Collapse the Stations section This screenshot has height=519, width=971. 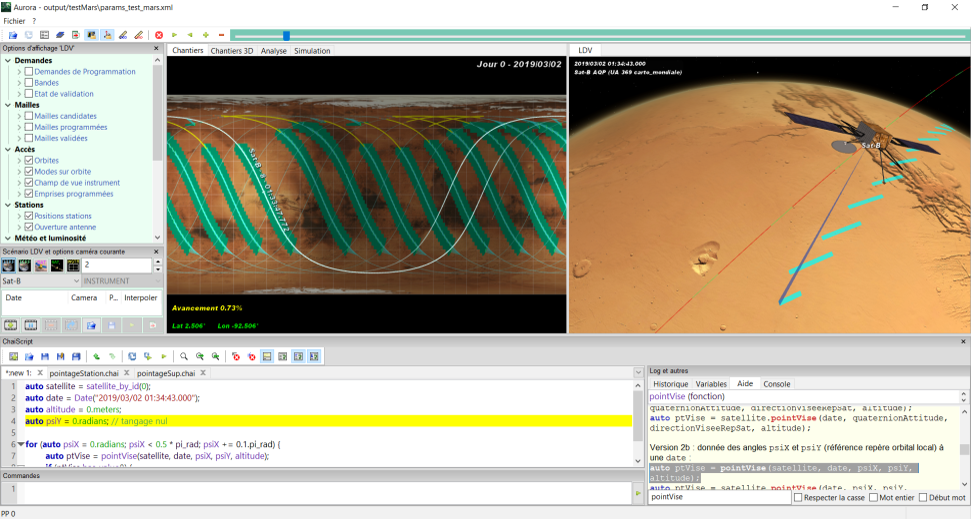click(x=8, y=204)
